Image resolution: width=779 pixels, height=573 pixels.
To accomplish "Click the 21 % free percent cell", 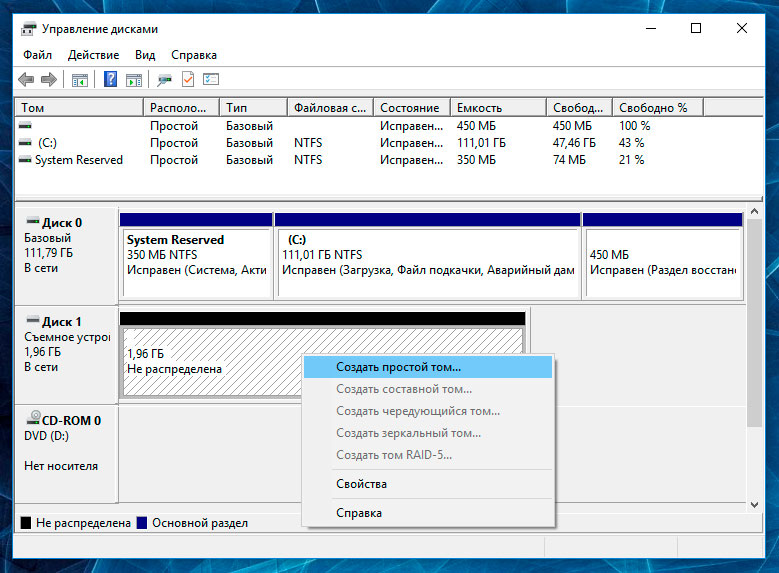I will tap(631, 160).
